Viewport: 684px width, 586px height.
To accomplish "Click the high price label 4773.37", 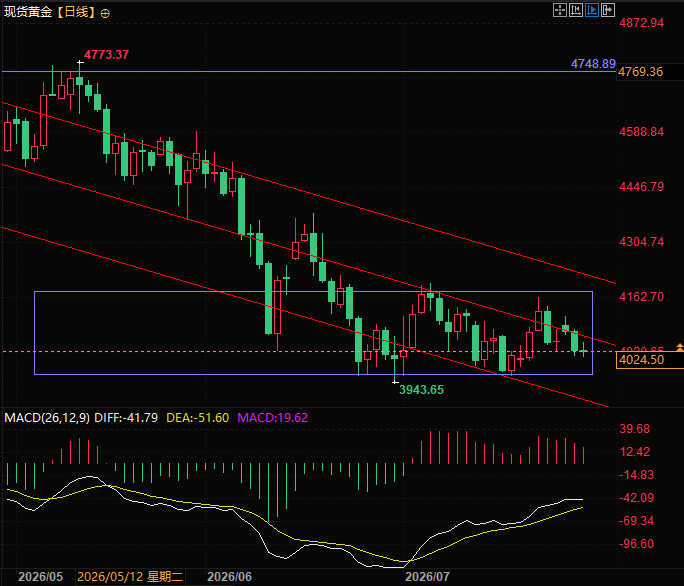I will 106,55.
